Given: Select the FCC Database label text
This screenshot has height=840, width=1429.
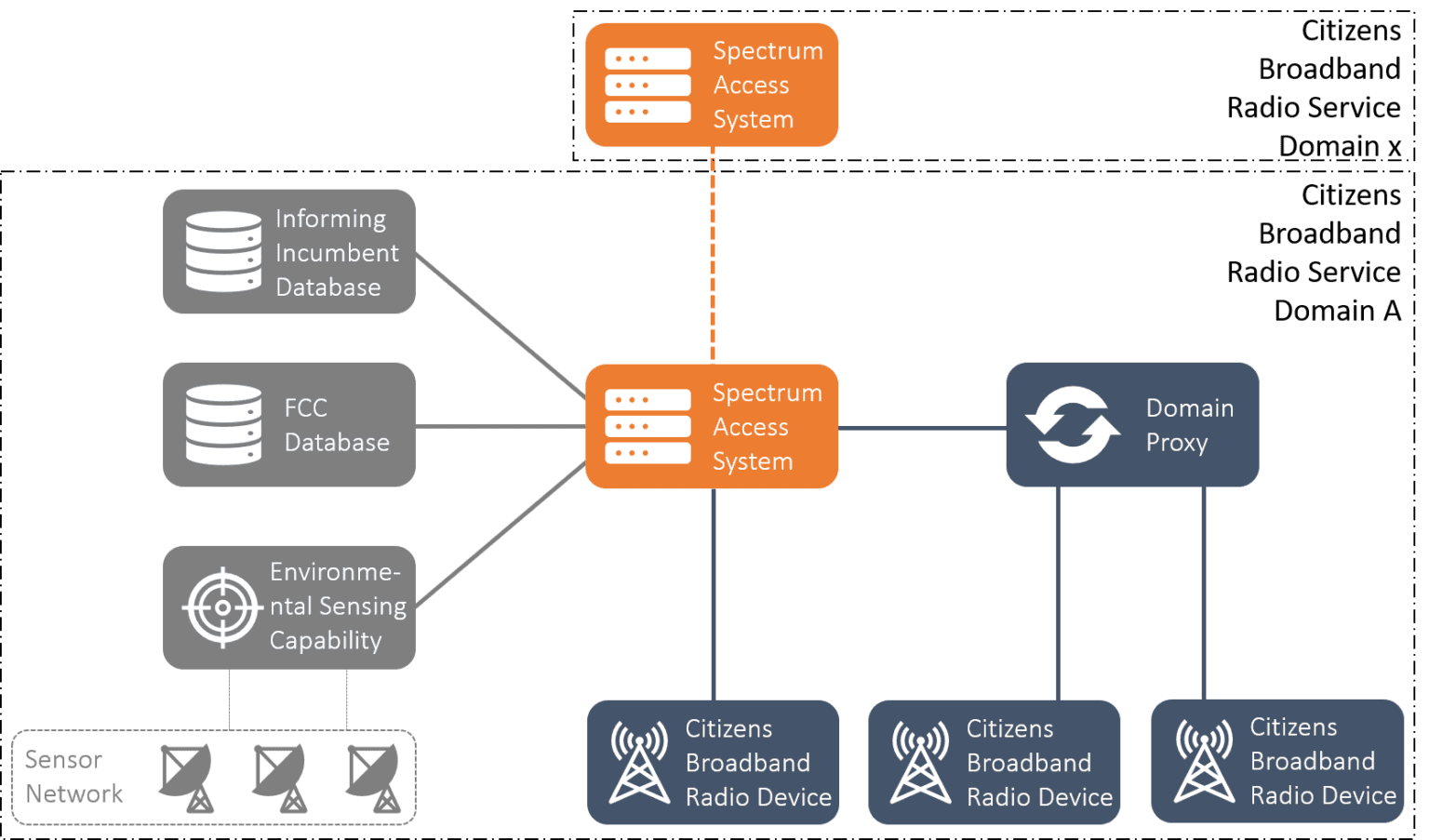Looking at the screenshot, I should pos(337,425).
